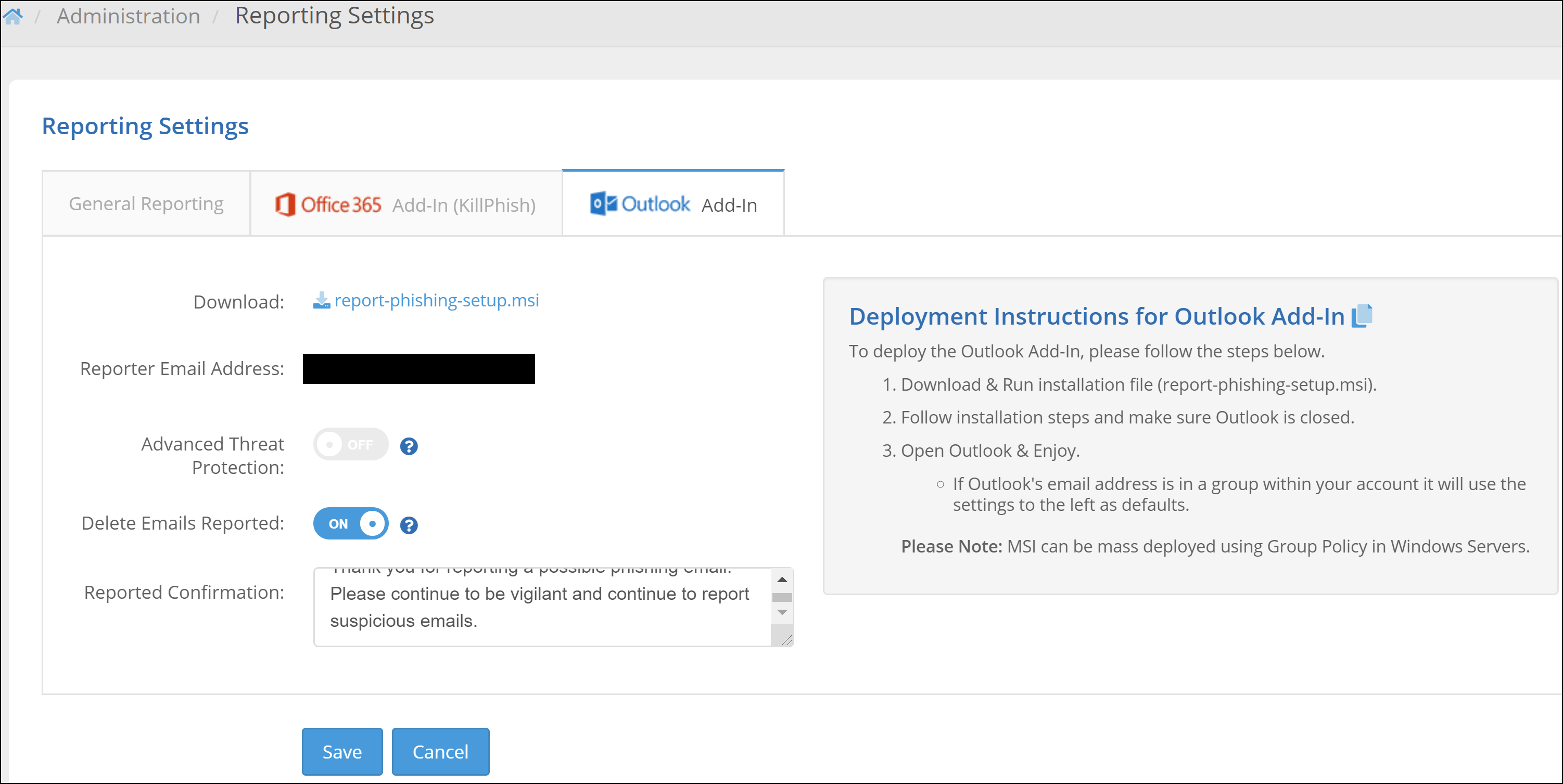Click the scrollbar thumb in Reported Confirmation
This screenshot has height=784, width=1563.
[x=782, y=597]
